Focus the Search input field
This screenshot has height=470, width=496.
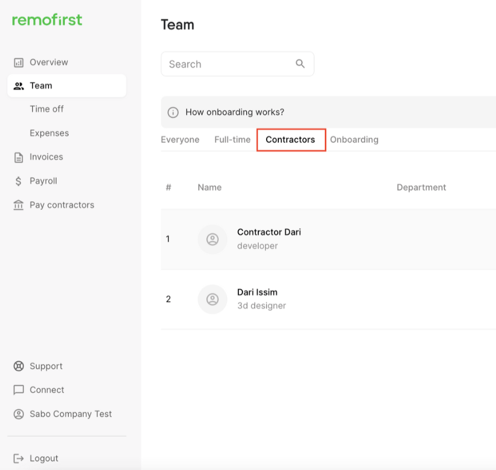(x=237, y=64)
